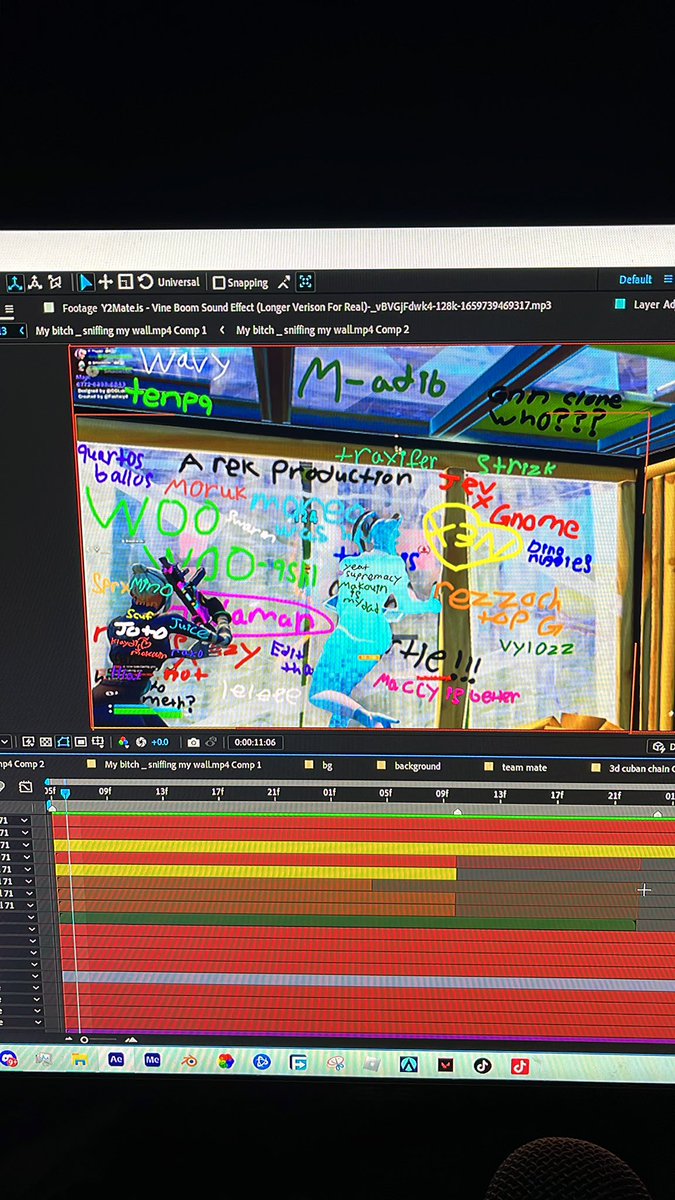Image resolution: width=675 pixels, height=1200 pixels.
Task: Click the blue current-time indicator in timeline
Action: click(x=66, y=793)
